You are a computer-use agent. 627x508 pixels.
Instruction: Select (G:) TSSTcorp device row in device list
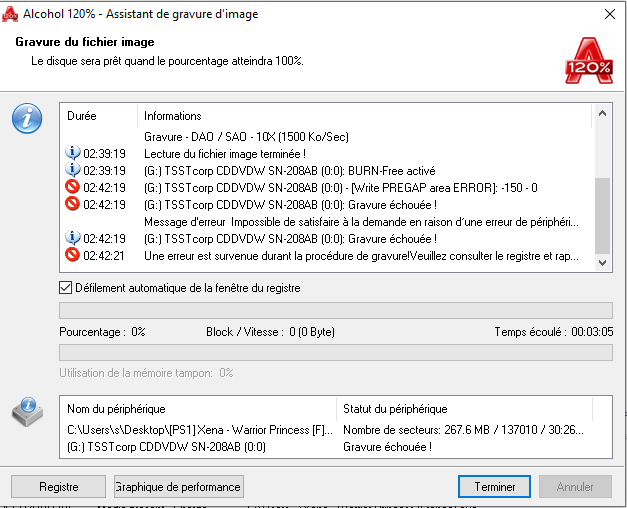pyautogui.click(x=166, y=446)
